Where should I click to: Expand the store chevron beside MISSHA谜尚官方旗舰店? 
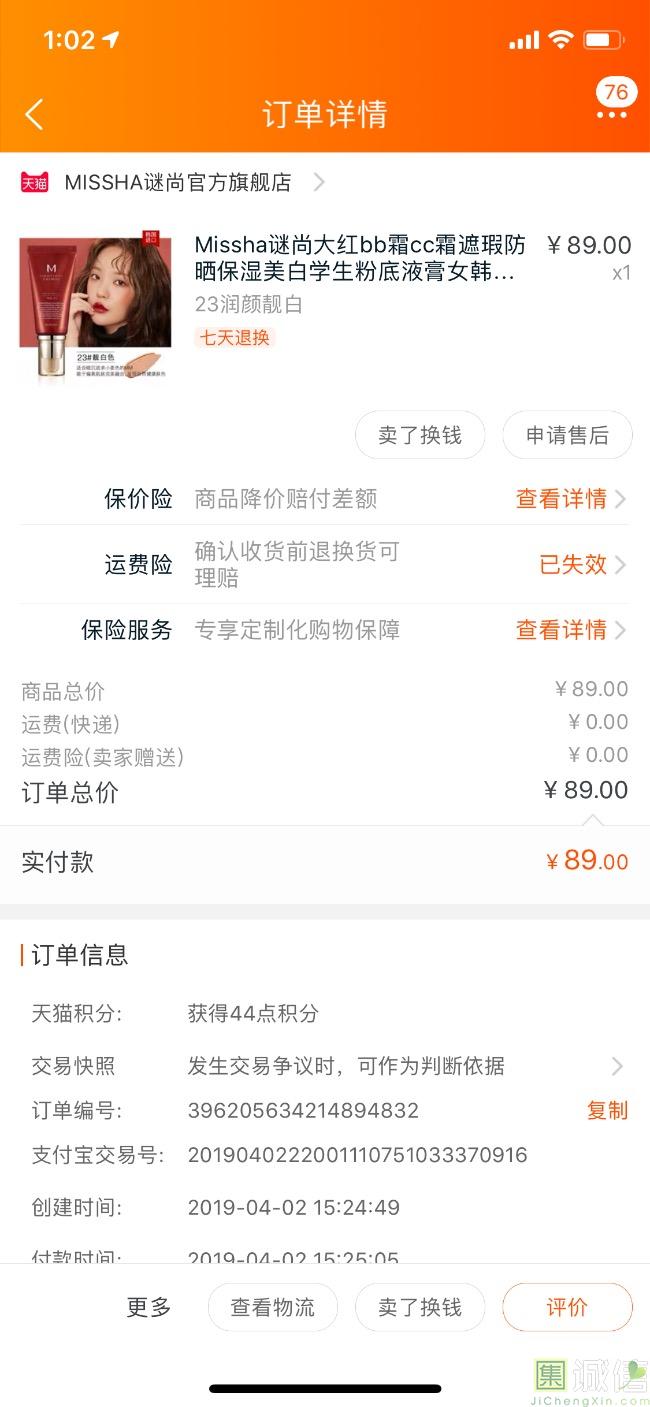(x=319, y=182)
